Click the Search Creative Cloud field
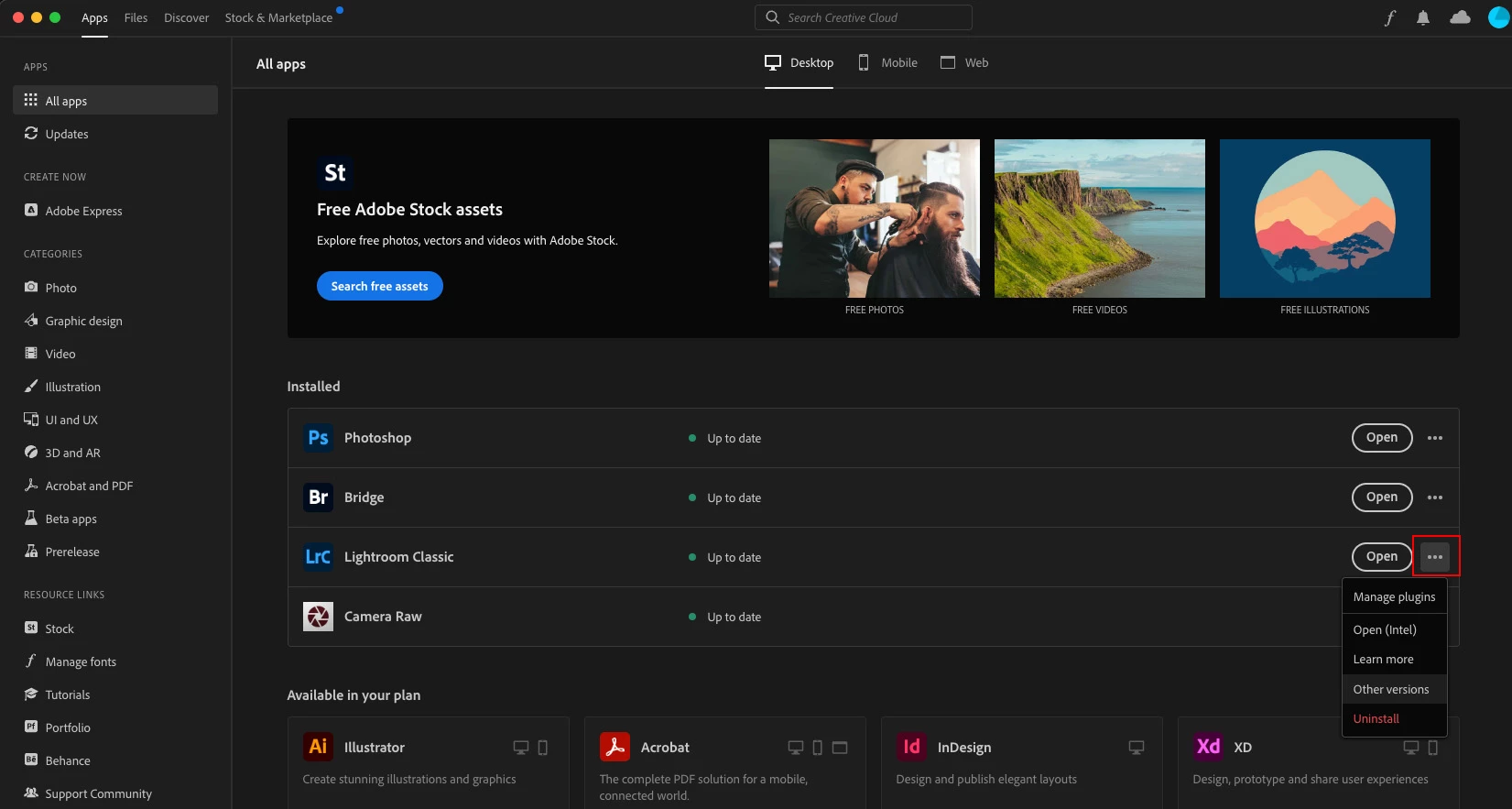 864,17
